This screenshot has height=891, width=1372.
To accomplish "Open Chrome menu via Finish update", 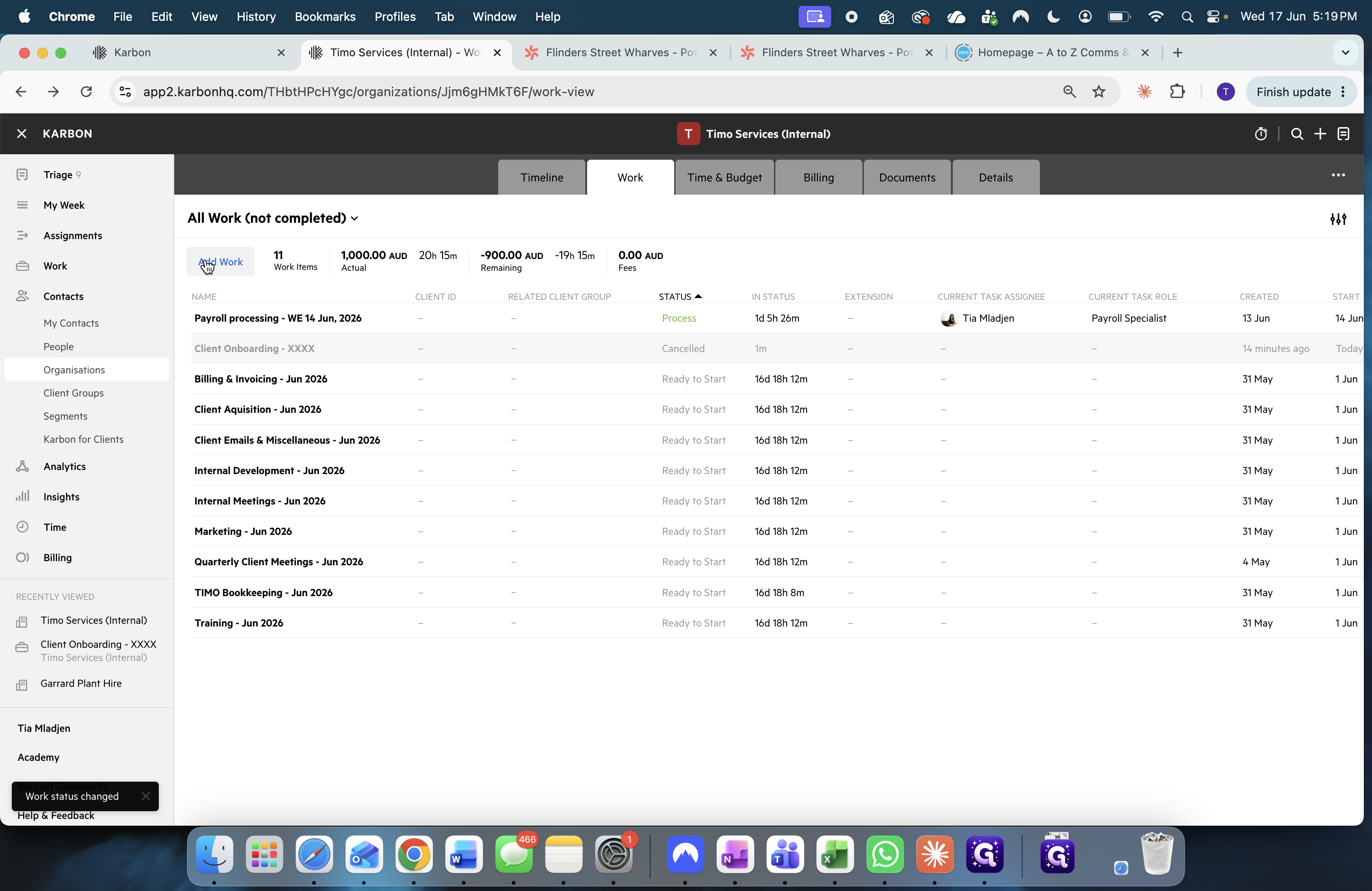I will [1300, 92].
